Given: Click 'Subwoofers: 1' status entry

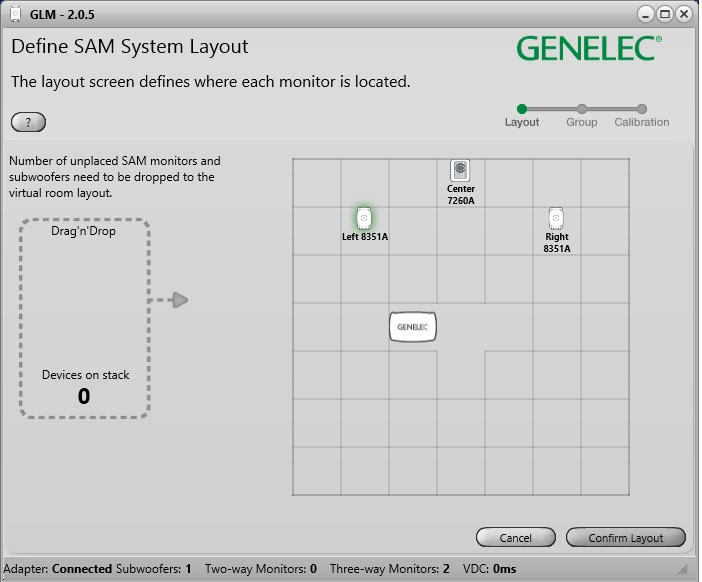Looking at the screenshot, I should [154, 569].
